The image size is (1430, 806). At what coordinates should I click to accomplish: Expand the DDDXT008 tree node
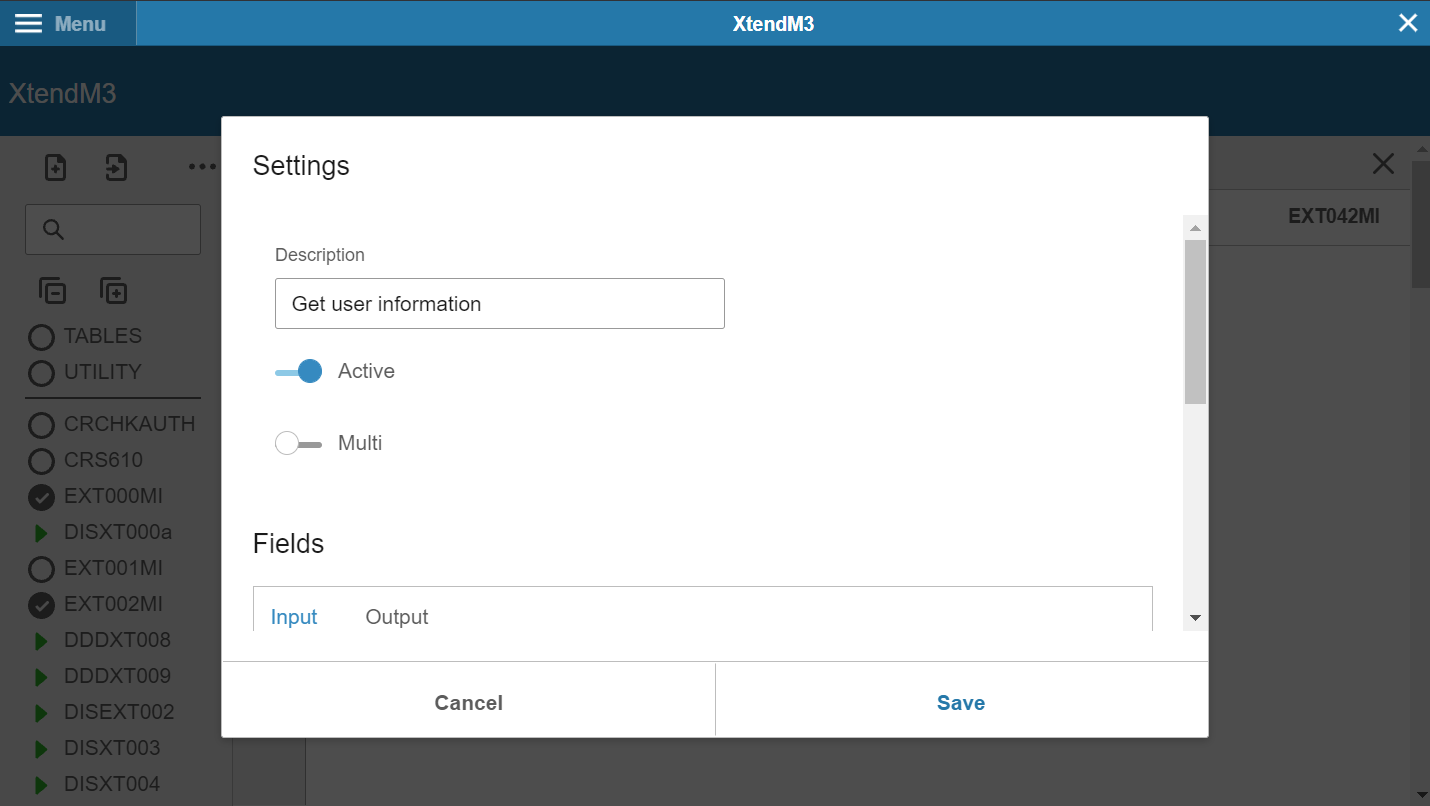click(41, 641)
